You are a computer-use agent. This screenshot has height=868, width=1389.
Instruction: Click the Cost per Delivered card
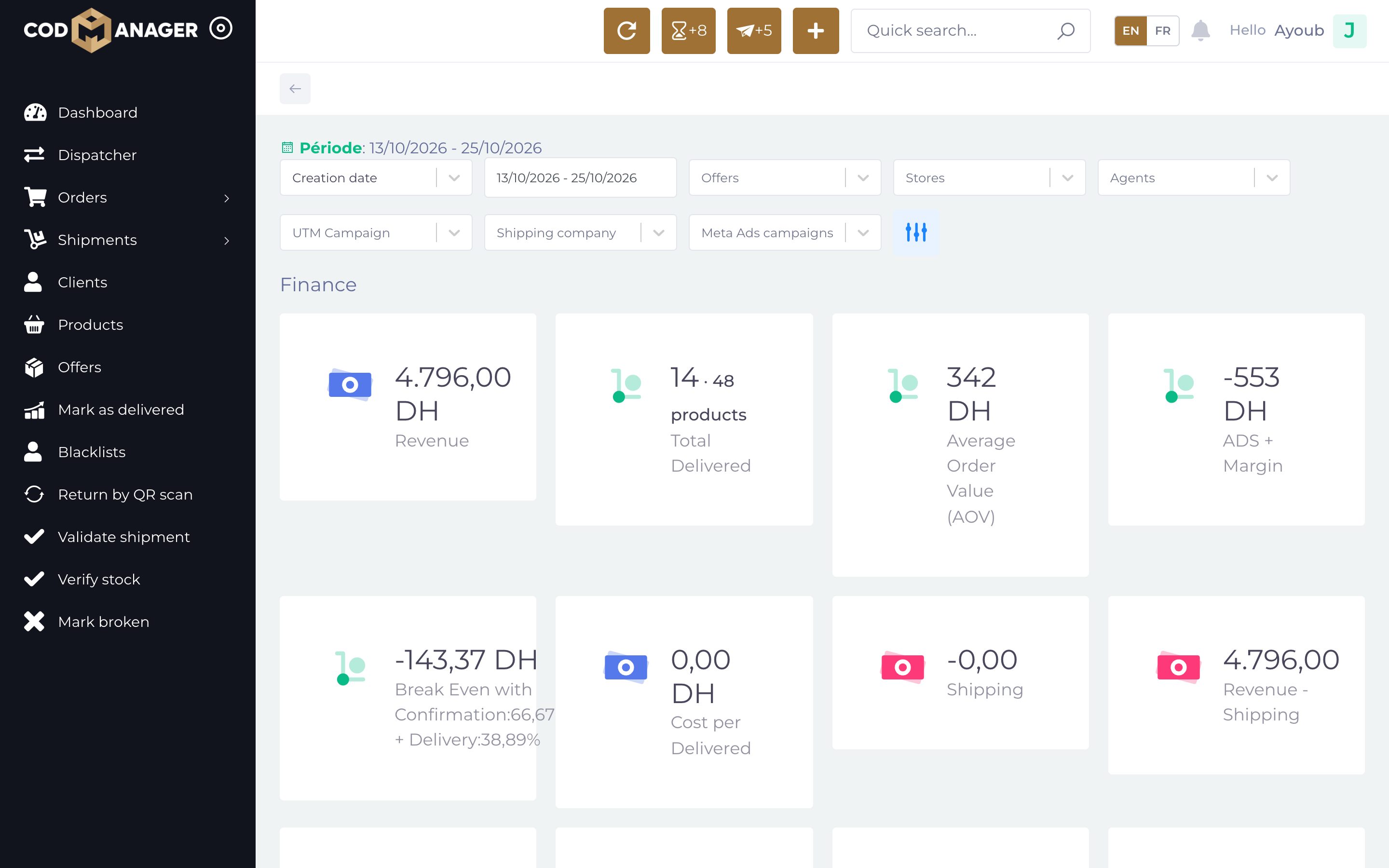pos(684,702)
